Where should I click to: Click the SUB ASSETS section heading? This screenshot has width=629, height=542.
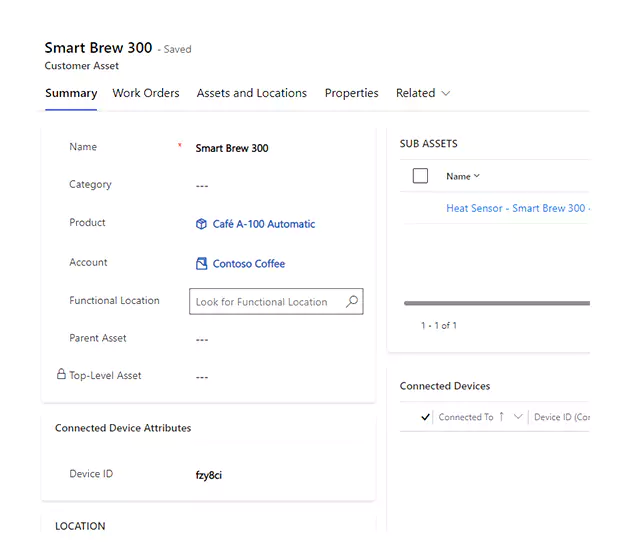coord(428,144)
